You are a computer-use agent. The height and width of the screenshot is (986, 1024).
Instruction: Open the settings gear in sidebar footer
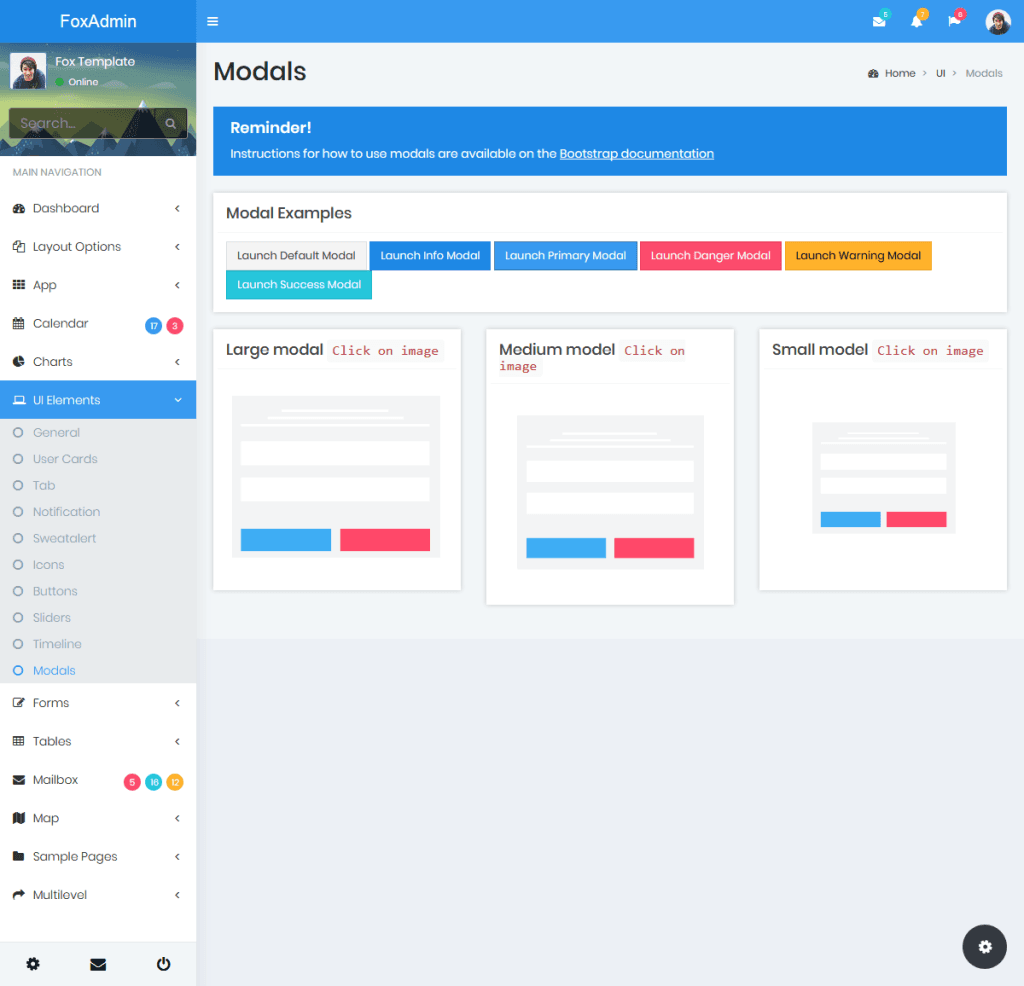33,963
